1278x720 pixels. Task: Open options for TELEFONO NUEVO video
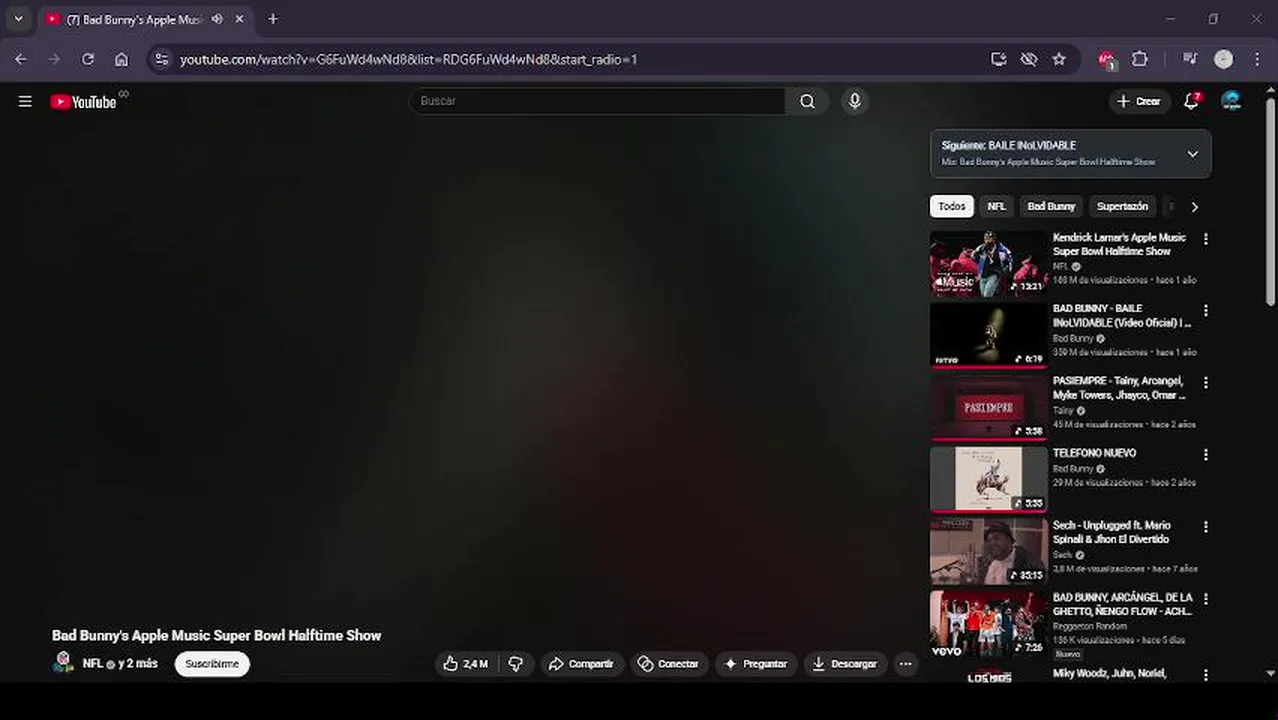point(1205,455)
